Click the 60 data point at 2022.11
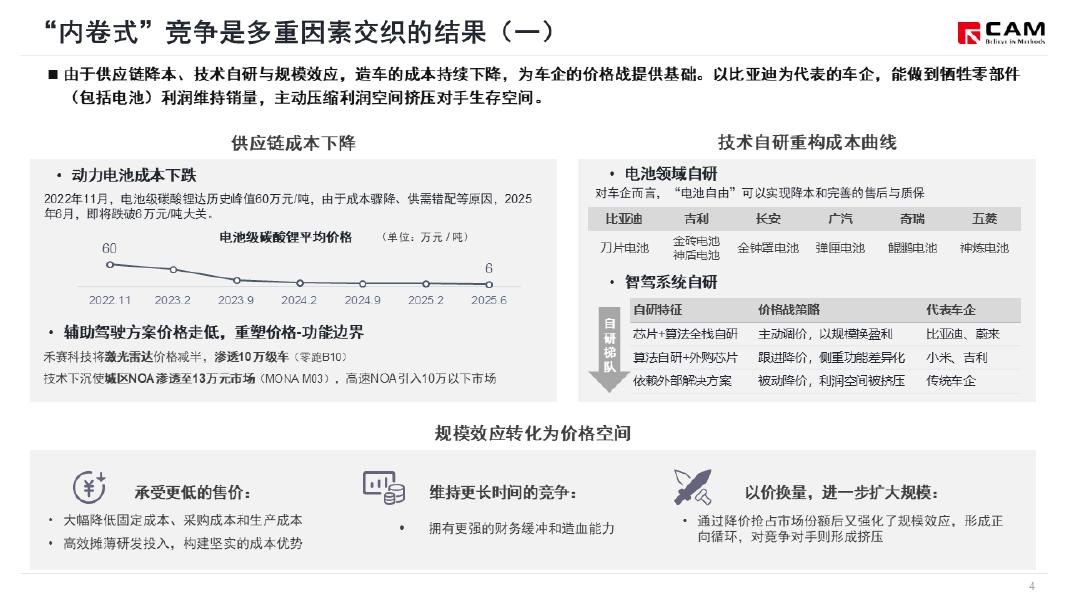The image size is (1067, 600). (x=110, y=265)
